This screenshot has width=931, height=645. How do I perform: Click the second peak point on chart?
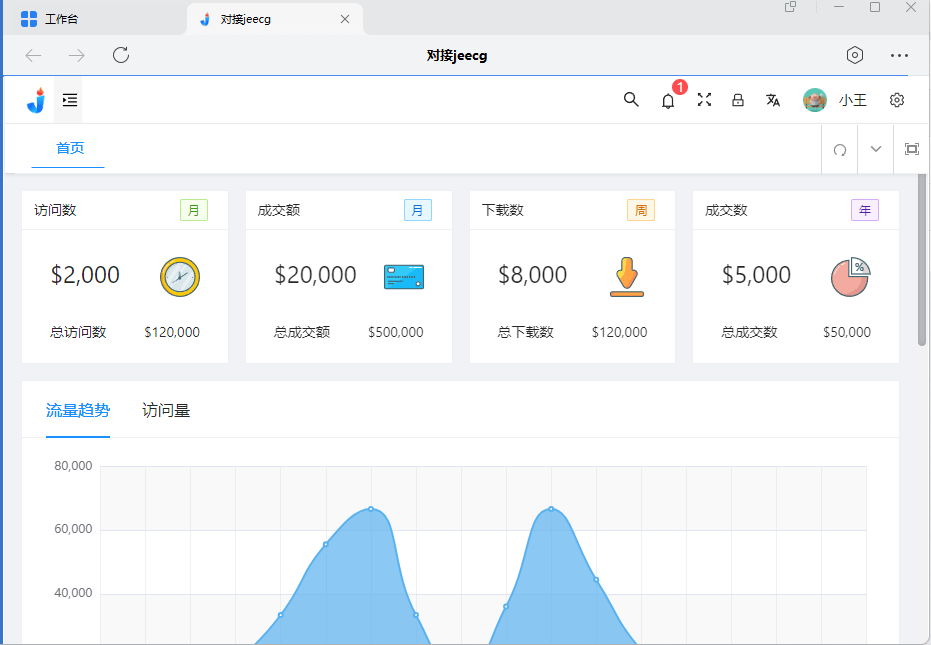tap(551, 509)
